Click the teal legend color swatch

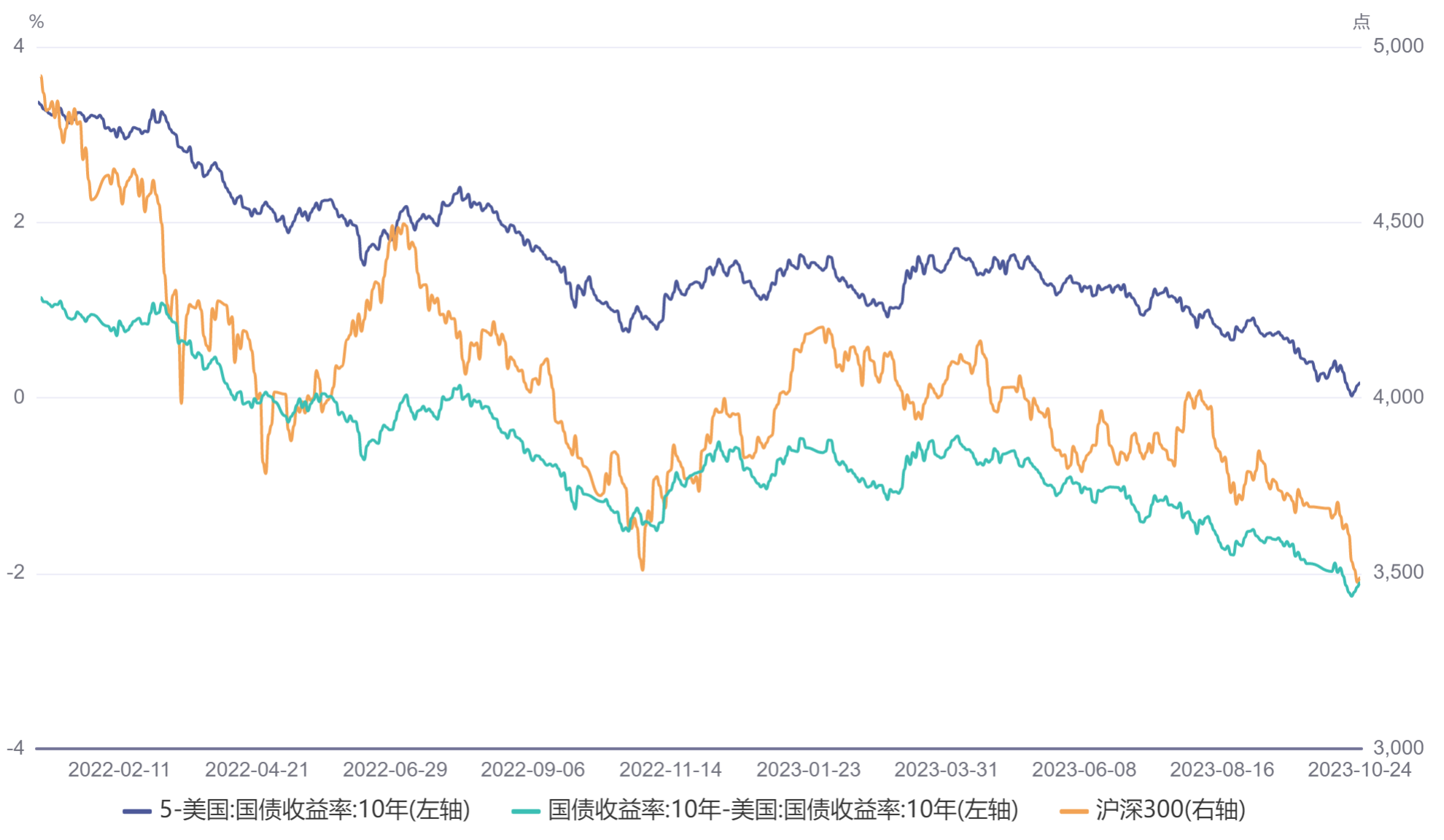coord(525,811)
